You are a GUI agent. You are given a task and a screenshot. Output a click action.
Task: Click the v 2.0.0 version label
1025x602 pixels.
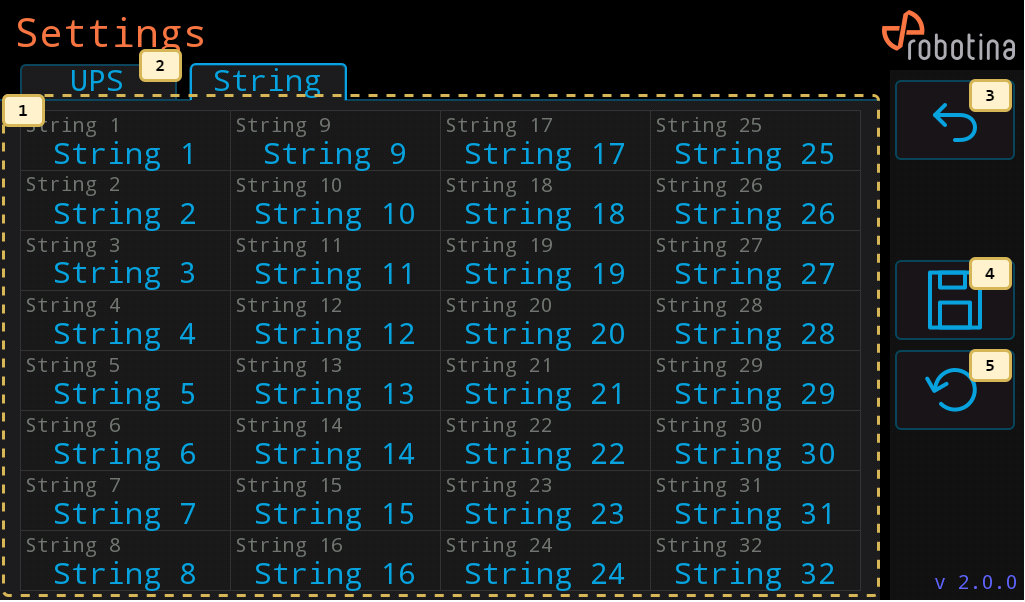(x=975, y=582)
